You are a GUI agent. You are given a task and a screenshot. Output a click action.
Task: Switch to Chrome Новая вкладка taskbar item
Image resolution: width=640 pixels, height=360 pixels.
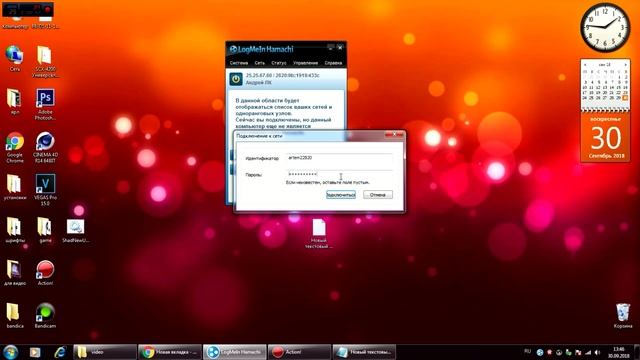point(170,352)
